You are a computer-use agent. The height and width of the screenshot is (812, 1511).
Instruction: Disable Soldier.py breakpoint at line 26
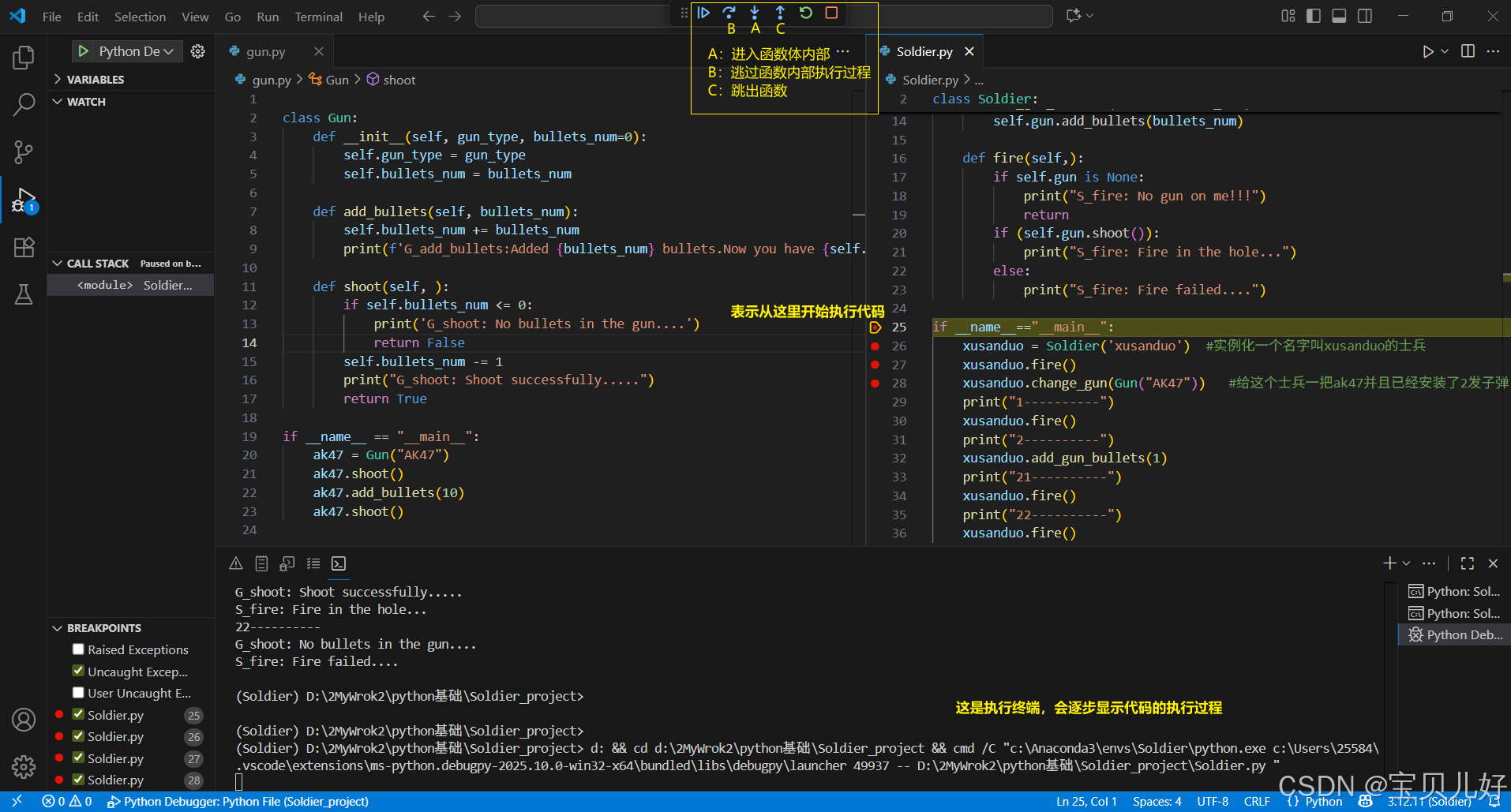(78, 736)
